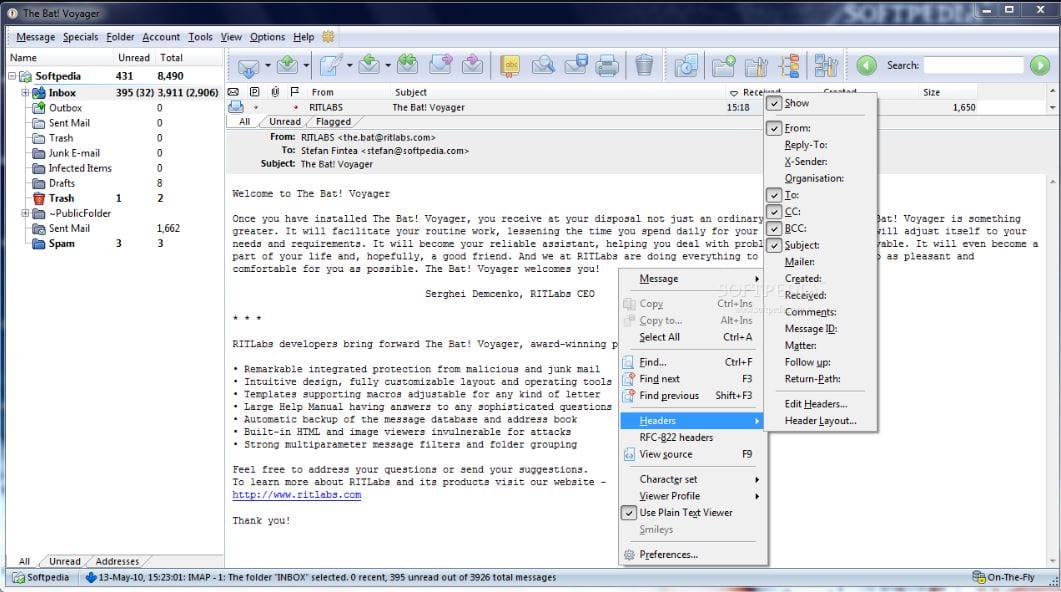
Task: Uncheck Show in the Headers submenu
Action: (774, 103)
